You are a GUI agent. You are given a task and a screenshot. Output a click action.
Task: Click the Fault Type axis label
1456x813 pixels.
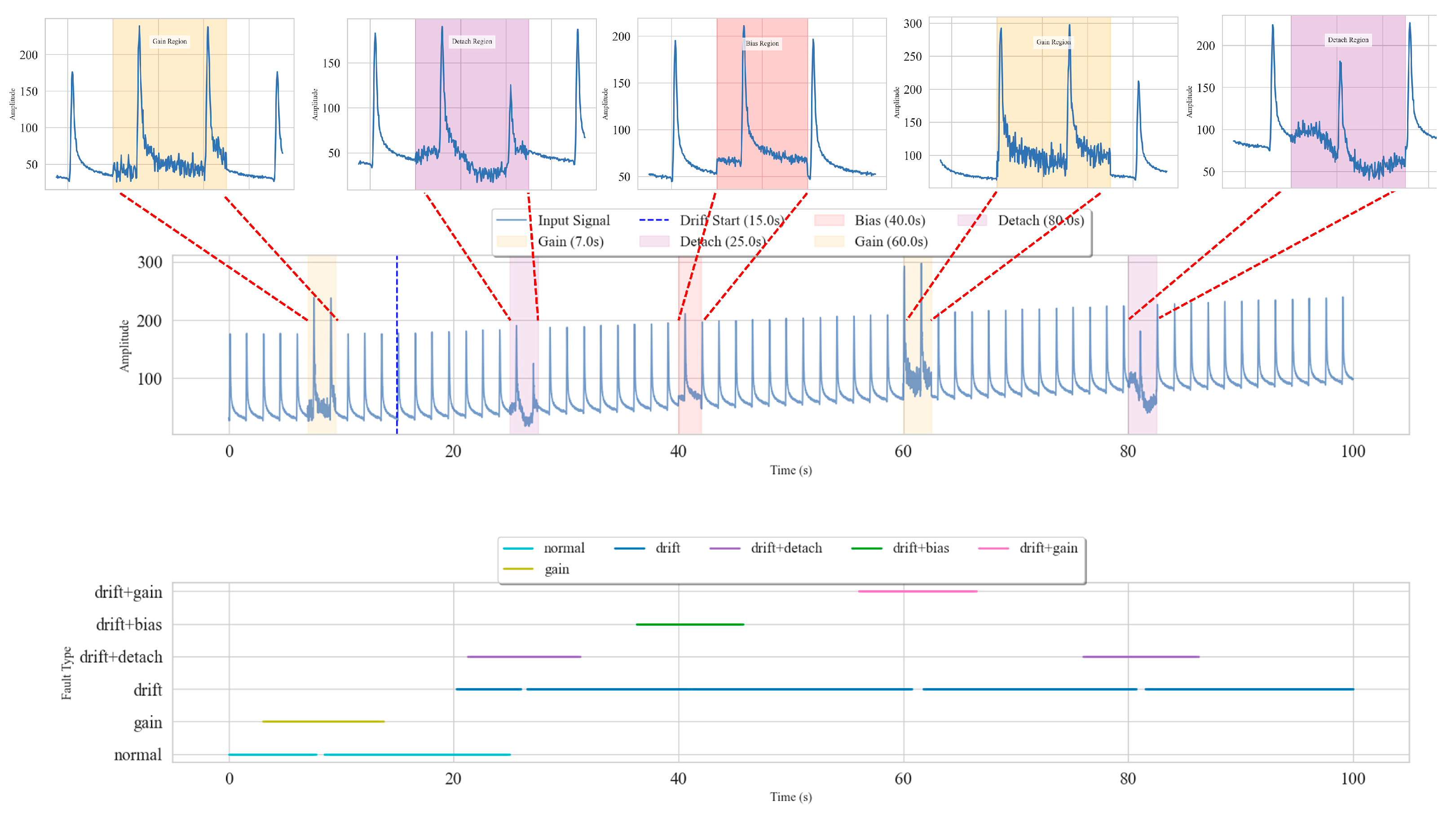(67, 673)
